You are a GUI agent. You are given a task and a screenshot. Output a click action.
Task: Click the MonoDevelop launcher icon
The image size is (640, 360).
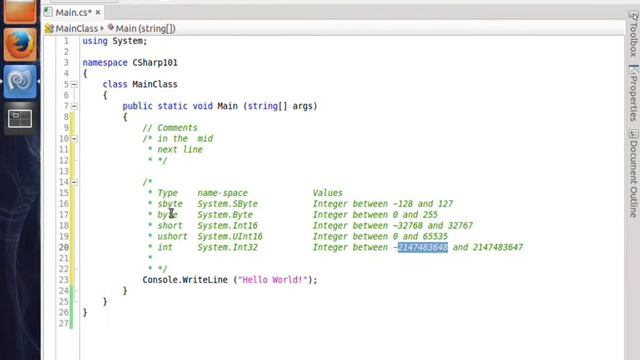(20, 82)
